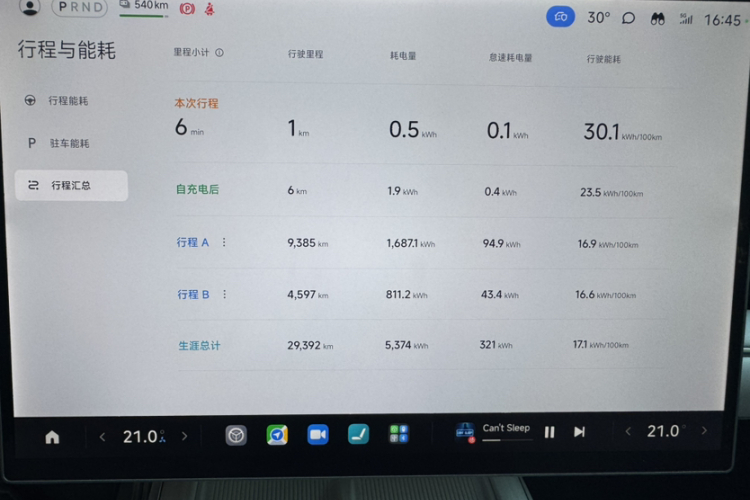Screen dimensions: 750x500
Task: Open the binoculars sentry icon
Action: pos(658,19)
